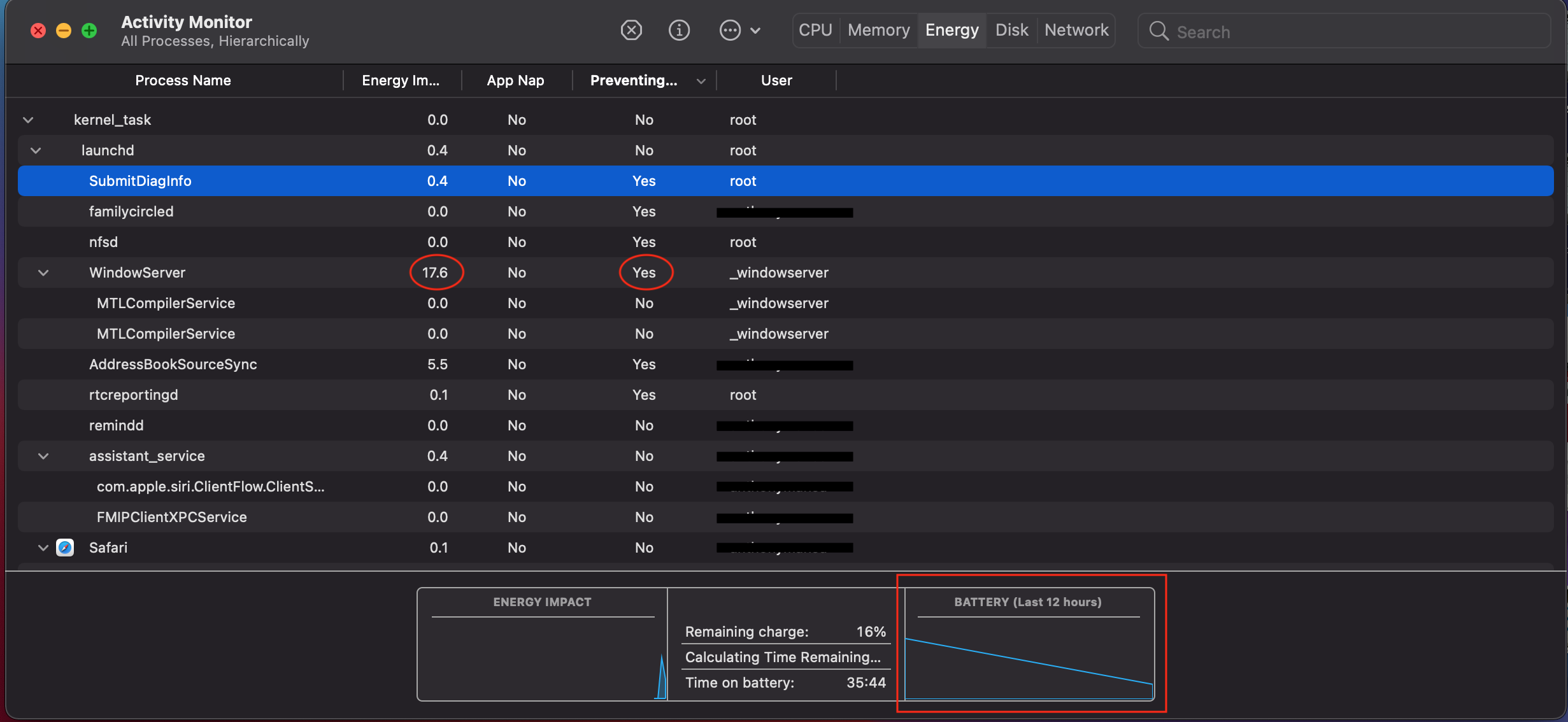1568x722 pixels.
Task: Switch to the CPU tab
Action: click(815, 30)
